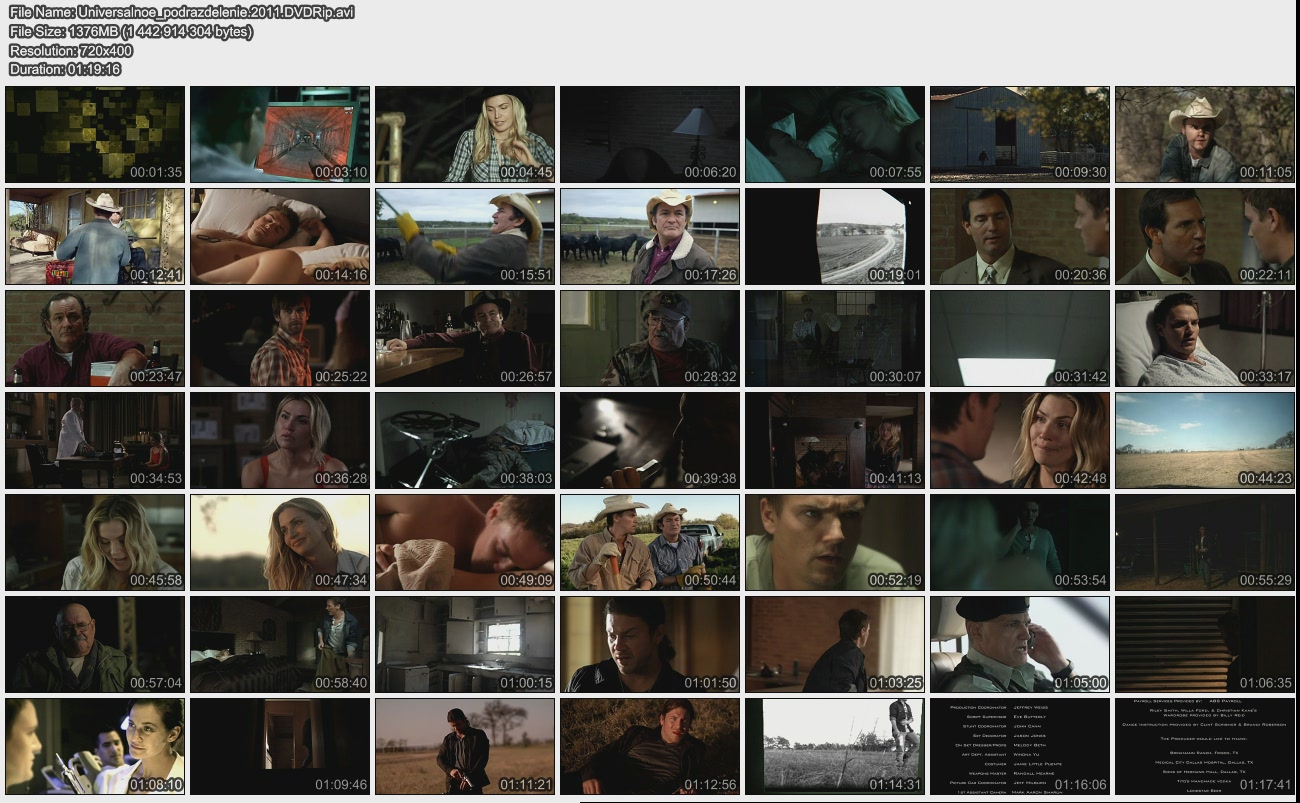The image size is (1300, 803).
Task: Click the kitchen frame at 01:00:15
Action: point(465,644)
